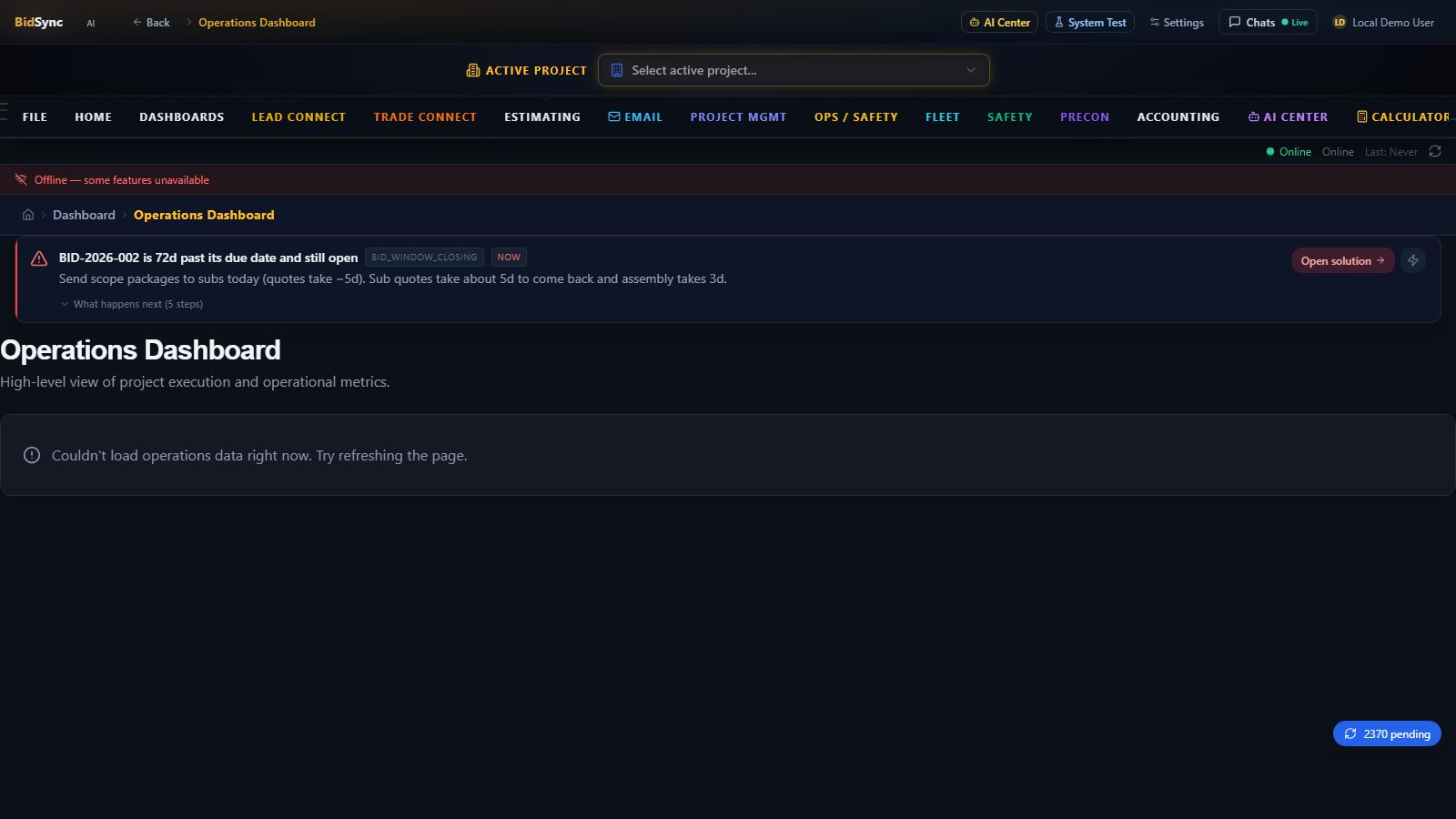
Task: Open the FILE menu
Action: click(x=35, y=116)
